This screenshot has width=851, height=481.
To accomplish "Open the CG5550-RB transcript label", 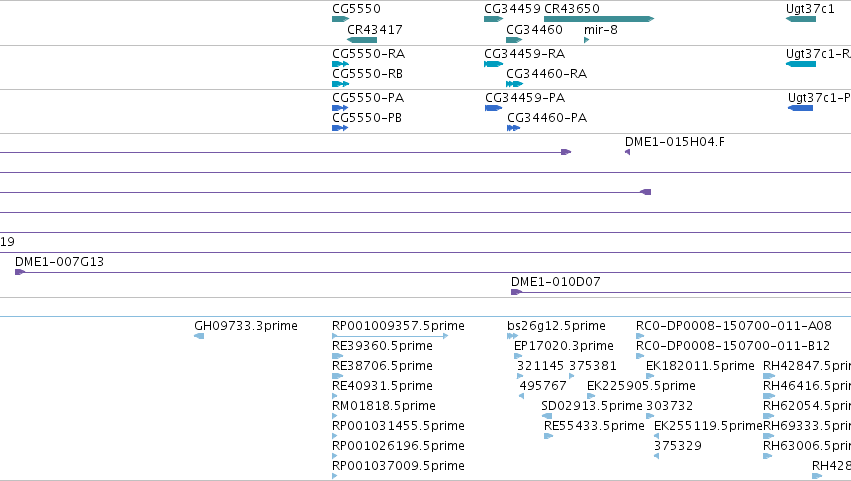I will (367, 74).
